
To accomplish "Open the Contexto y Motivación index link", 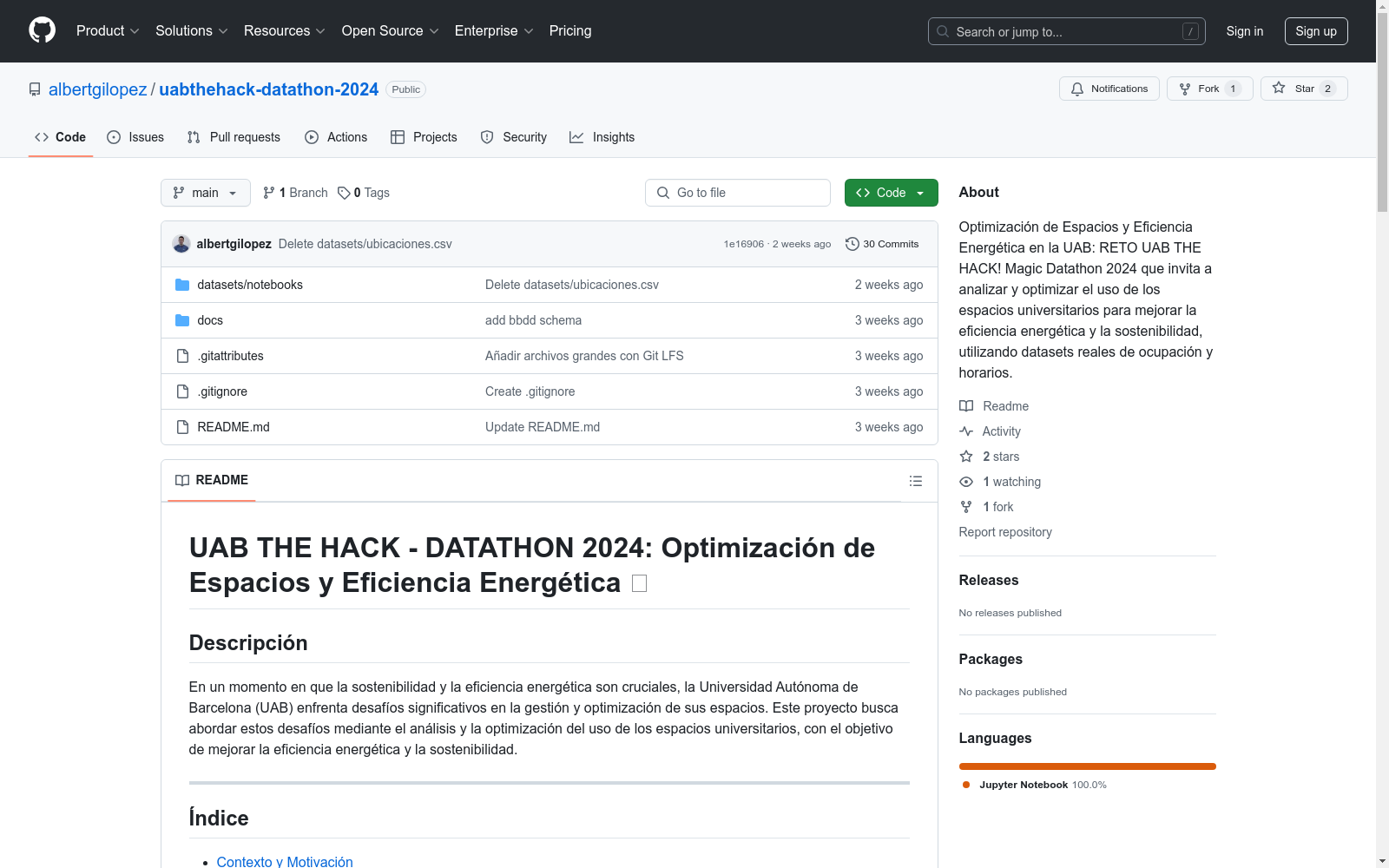I will (285, 862).
